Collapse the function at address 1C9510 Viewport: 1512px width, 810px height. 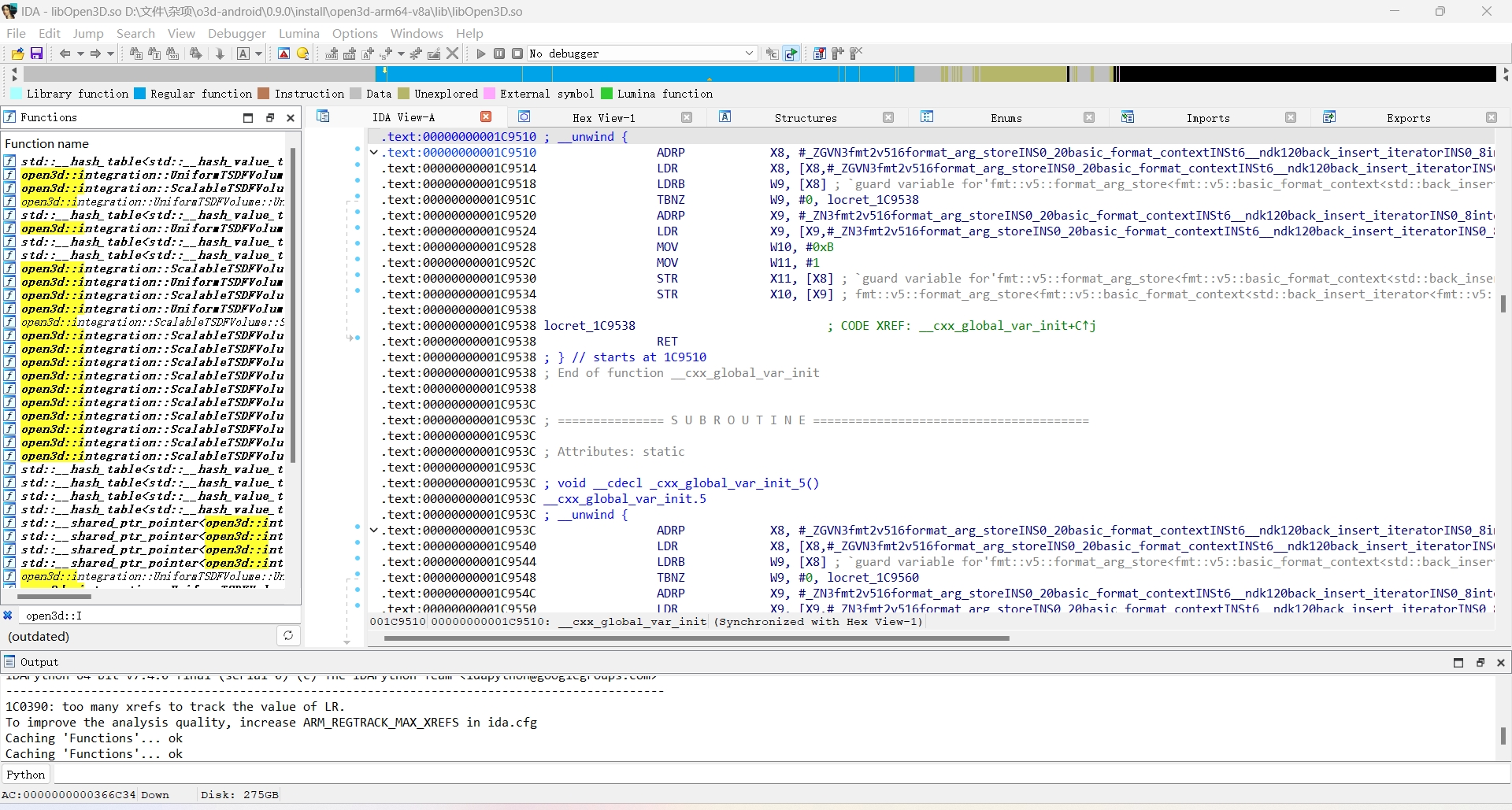tap(374, 153)
